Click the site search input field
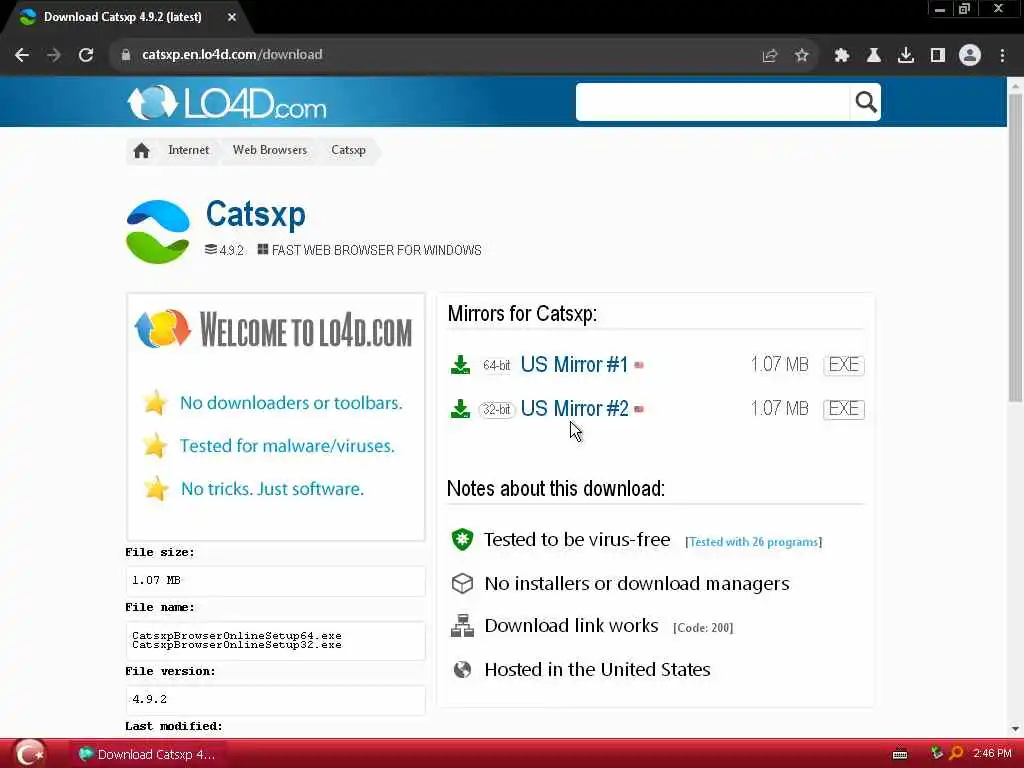 (712, 102)
